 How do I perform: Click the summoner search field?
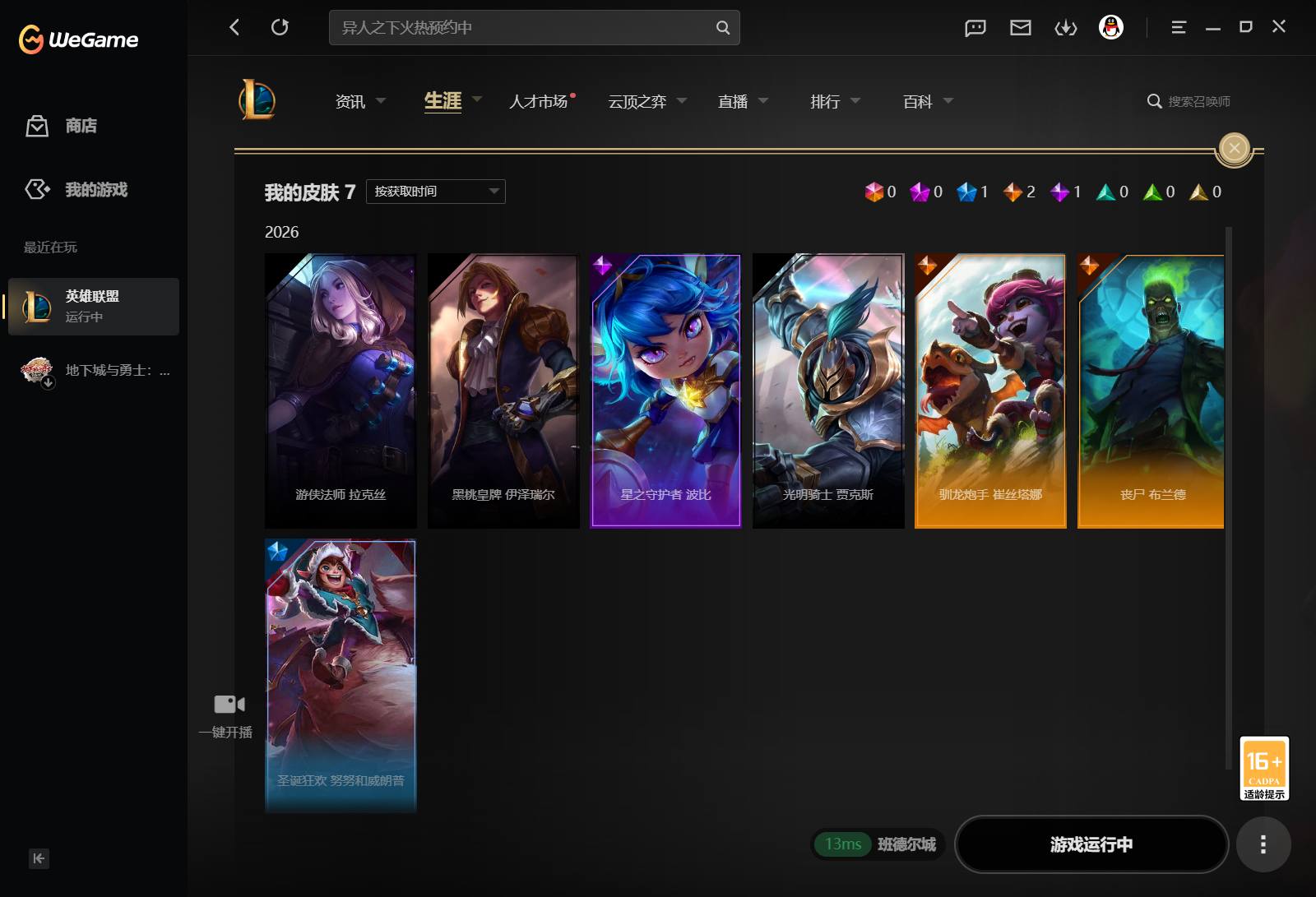tap(1189, 101)
